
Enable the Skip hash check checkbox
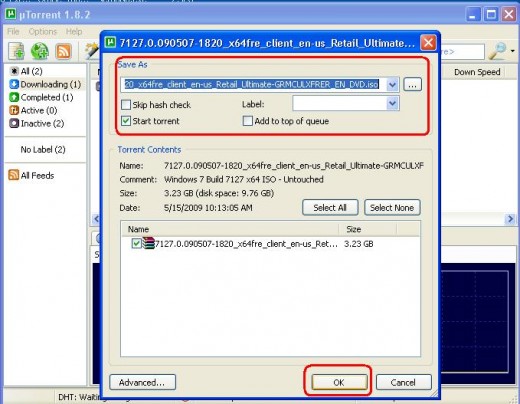126,105
